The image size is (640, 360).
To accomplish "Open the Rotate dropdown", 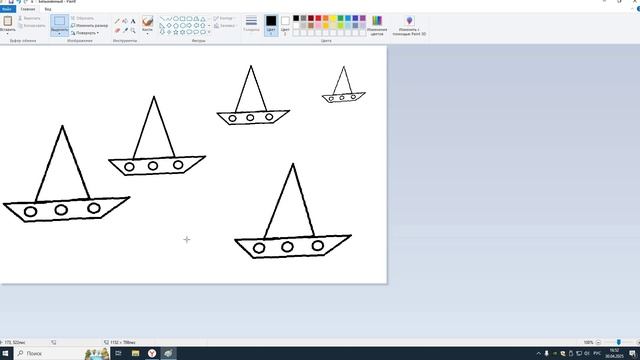I will click(85, 33).
